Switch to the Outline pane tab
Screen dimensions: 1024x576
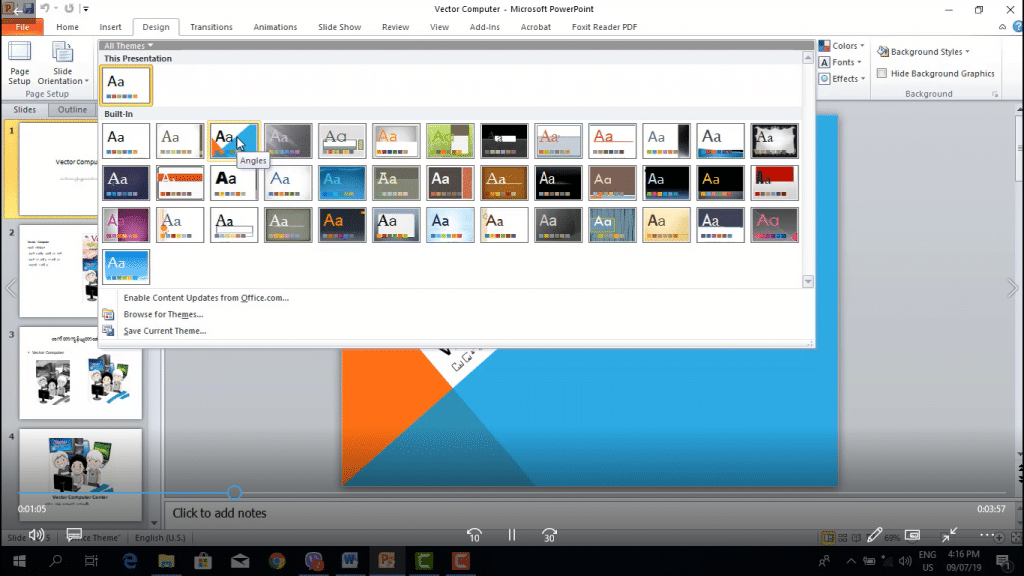72,110
